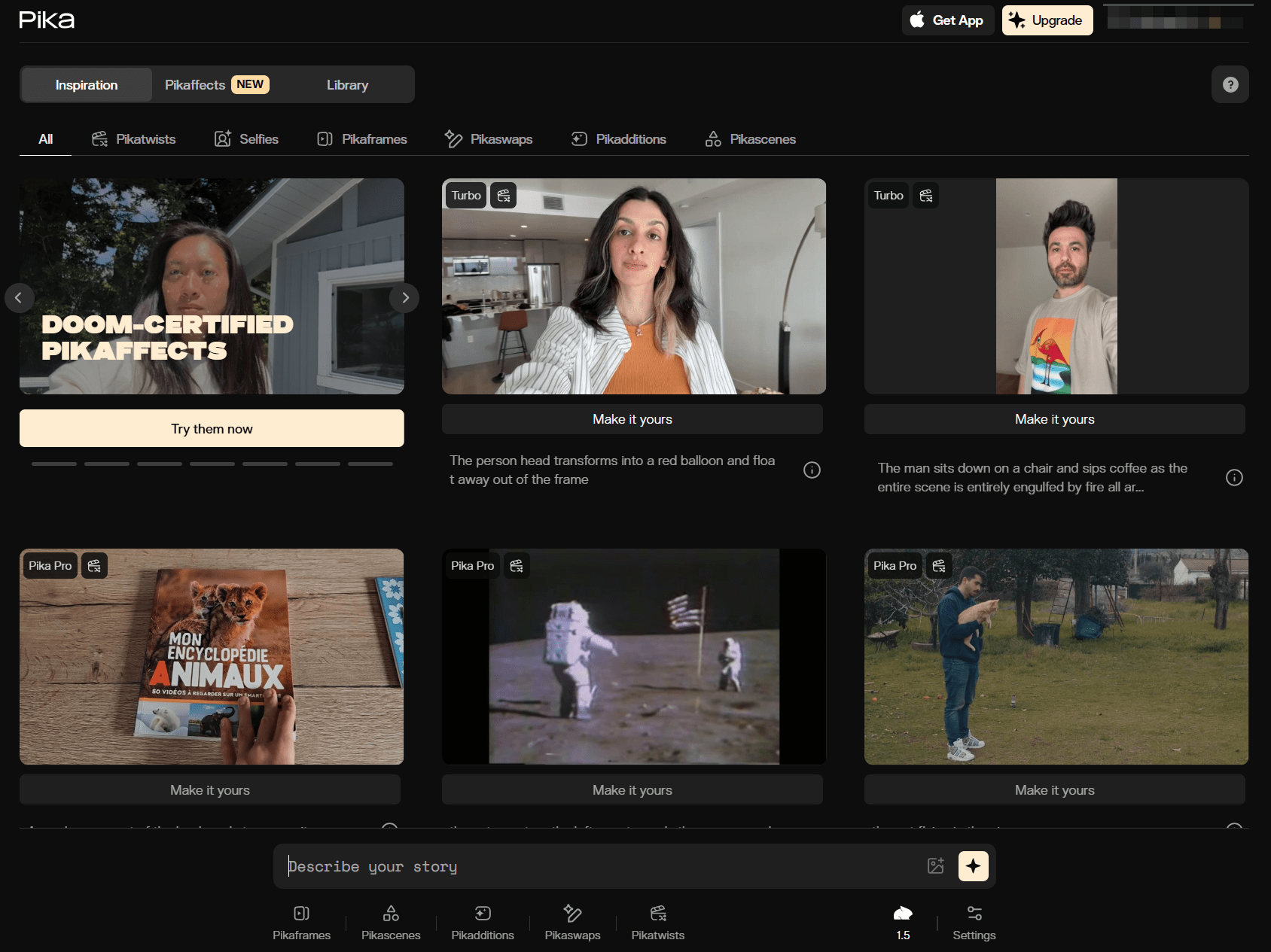Click Make it yours on the moon landing video
Screen dimensions: 1271x952
point(632,789)
